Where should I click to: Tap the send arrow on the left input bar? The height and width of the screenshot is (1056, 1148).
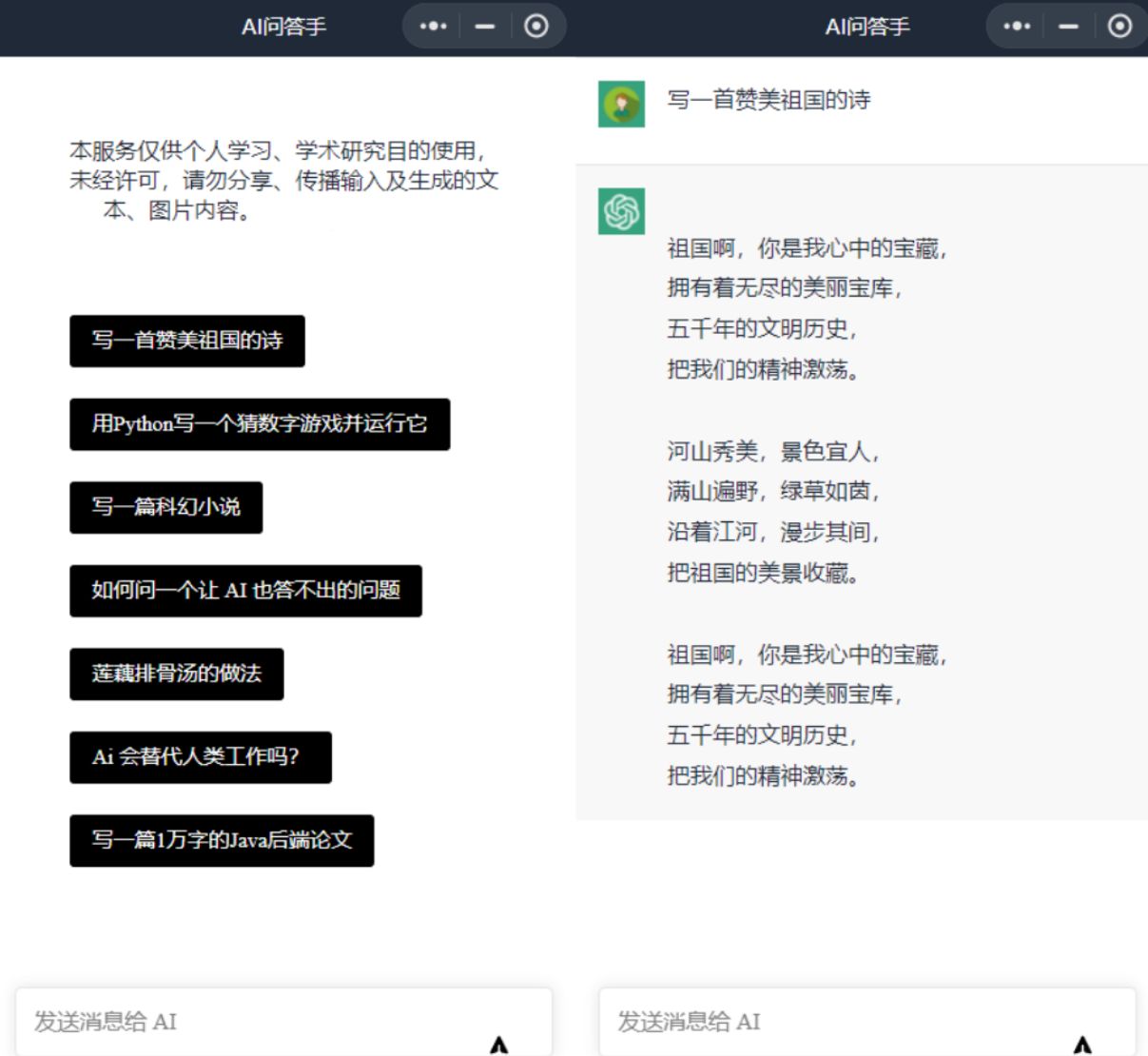(x=497, y=1043)
